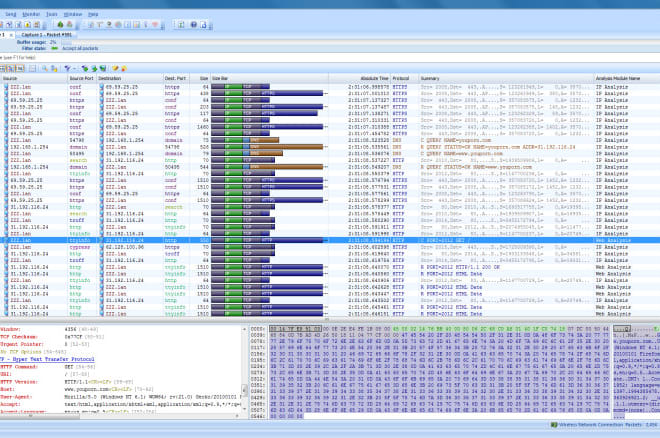The image size is (660, 438).
Task: Click the magnifier find icon in packet toolbar
Action: (x=45, y=69)
